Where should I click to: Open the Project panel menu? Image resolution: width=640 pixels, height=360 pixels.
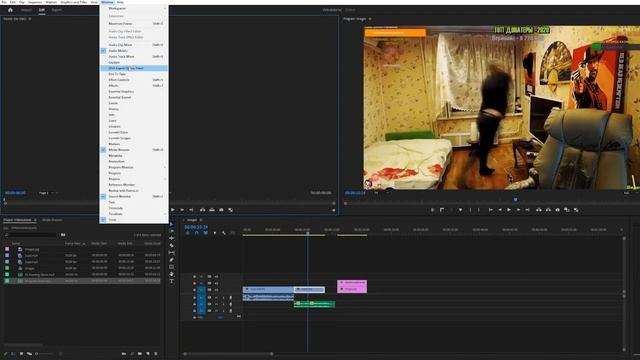point(35,220)
